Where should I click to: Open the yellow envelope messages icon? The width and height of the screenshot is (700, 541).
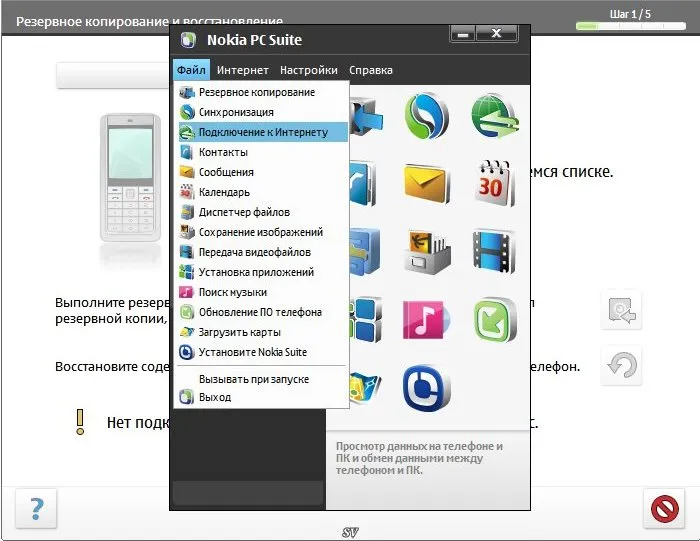coord(425,184)
